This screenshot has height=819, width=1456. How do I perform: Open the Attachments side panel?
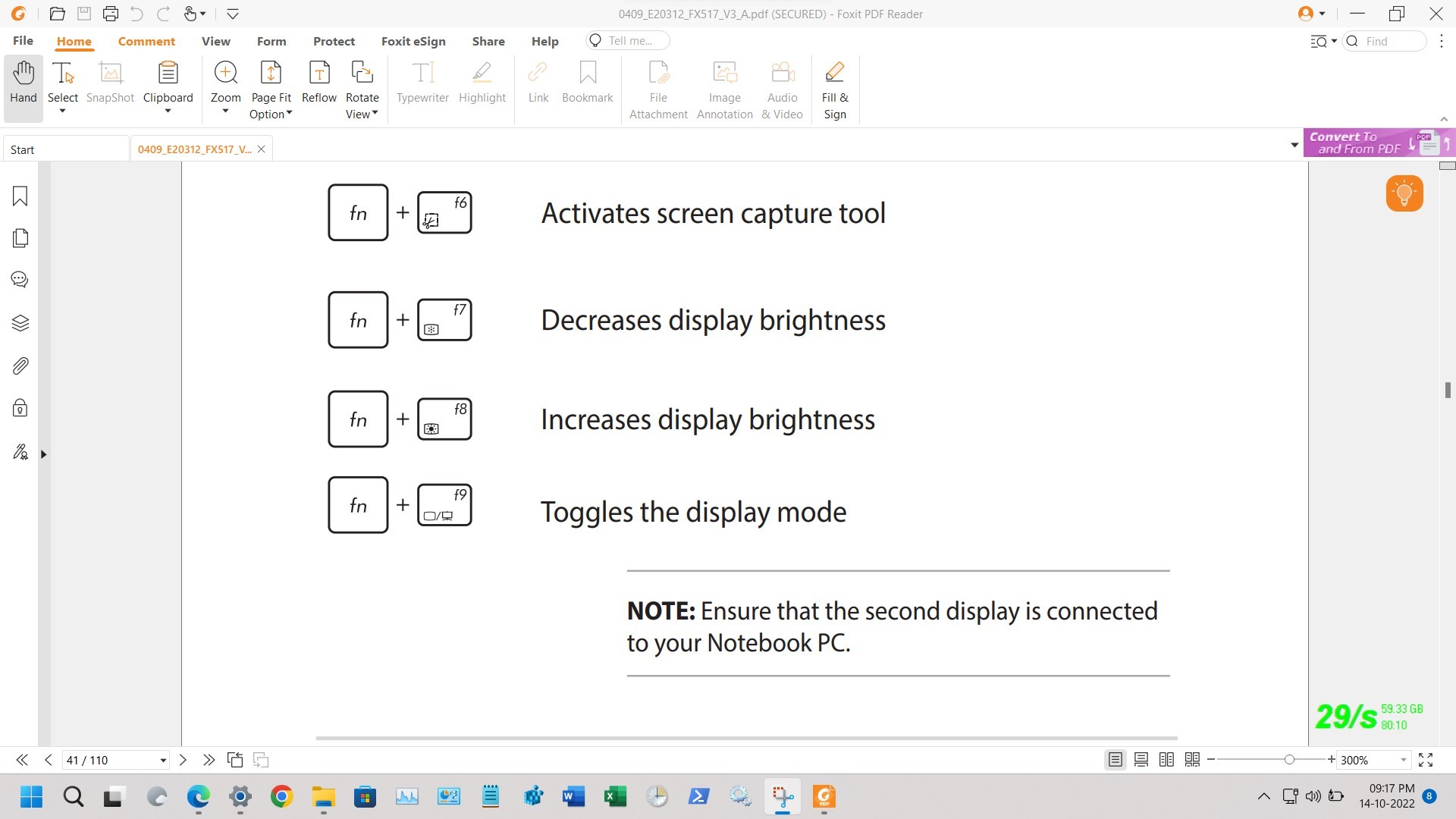(20, 366)
